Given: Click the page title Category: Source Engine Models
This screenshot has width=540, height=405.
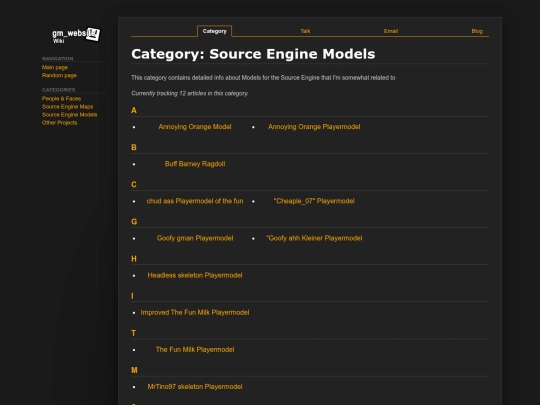Looking at the screenshot, I should coord(253,54).
